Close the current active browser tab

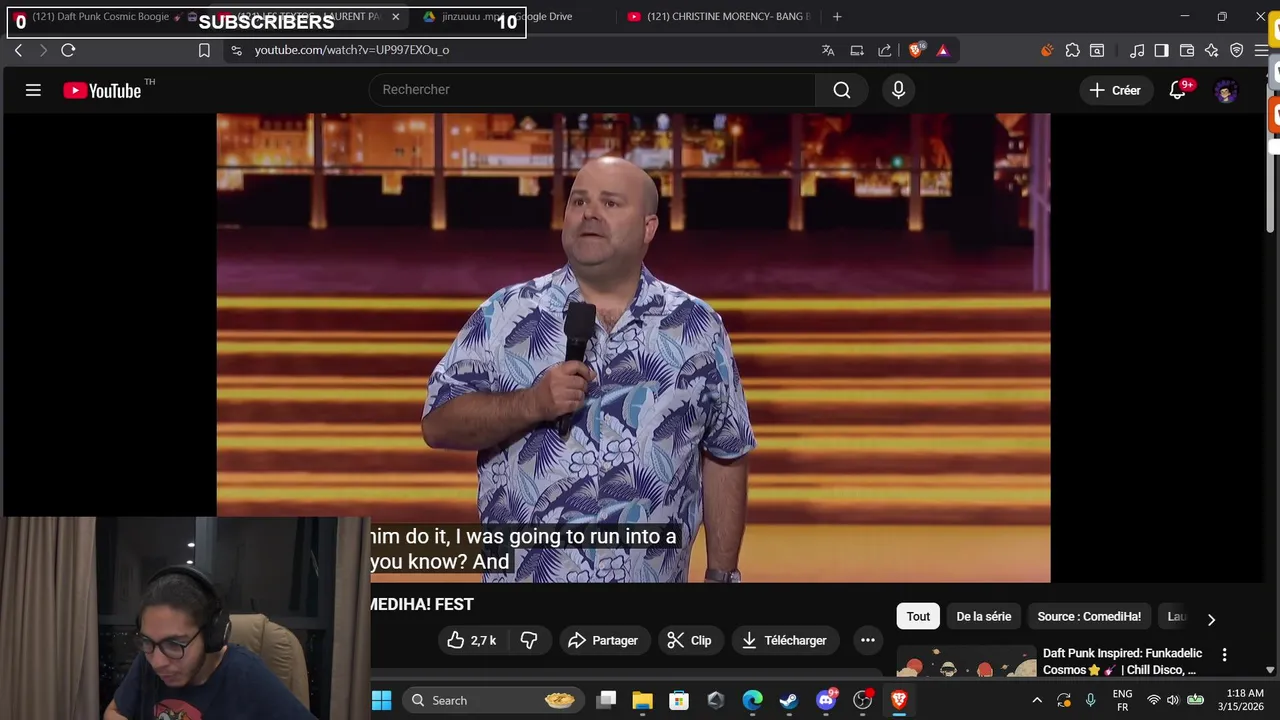(x=395, y=17)
